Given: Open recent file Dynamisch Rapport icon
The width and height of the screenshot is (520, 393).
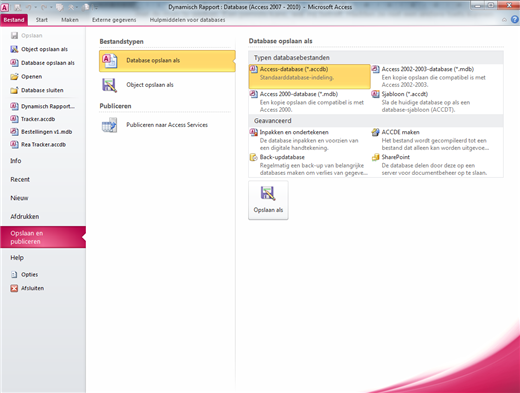Looking at the screenshot, I should (x=14, y=106).
